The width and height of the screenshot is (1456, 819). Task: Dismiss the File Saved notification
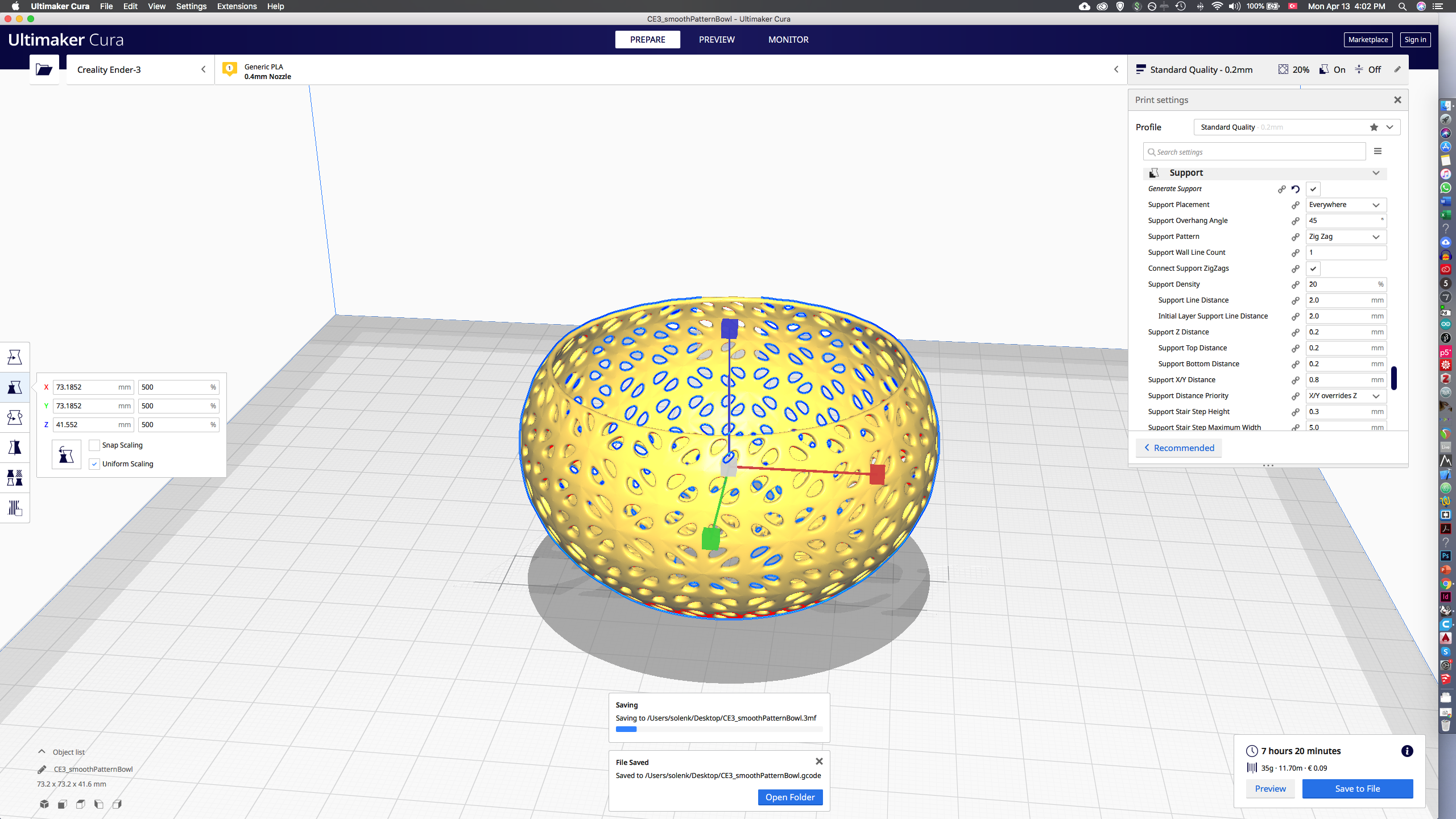(x=819, y=762)
